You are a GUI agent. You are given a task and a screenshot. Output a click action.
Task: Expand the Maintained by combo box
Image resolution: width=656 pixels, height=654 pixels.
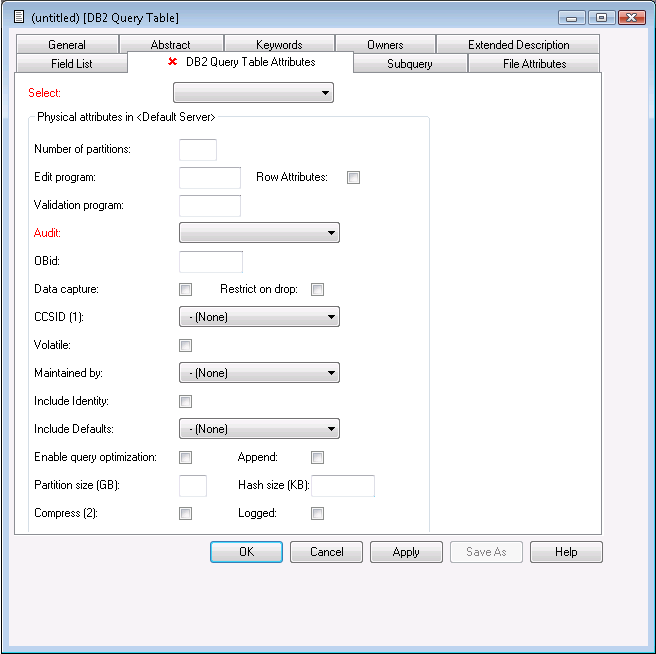[x=259, y=373]
